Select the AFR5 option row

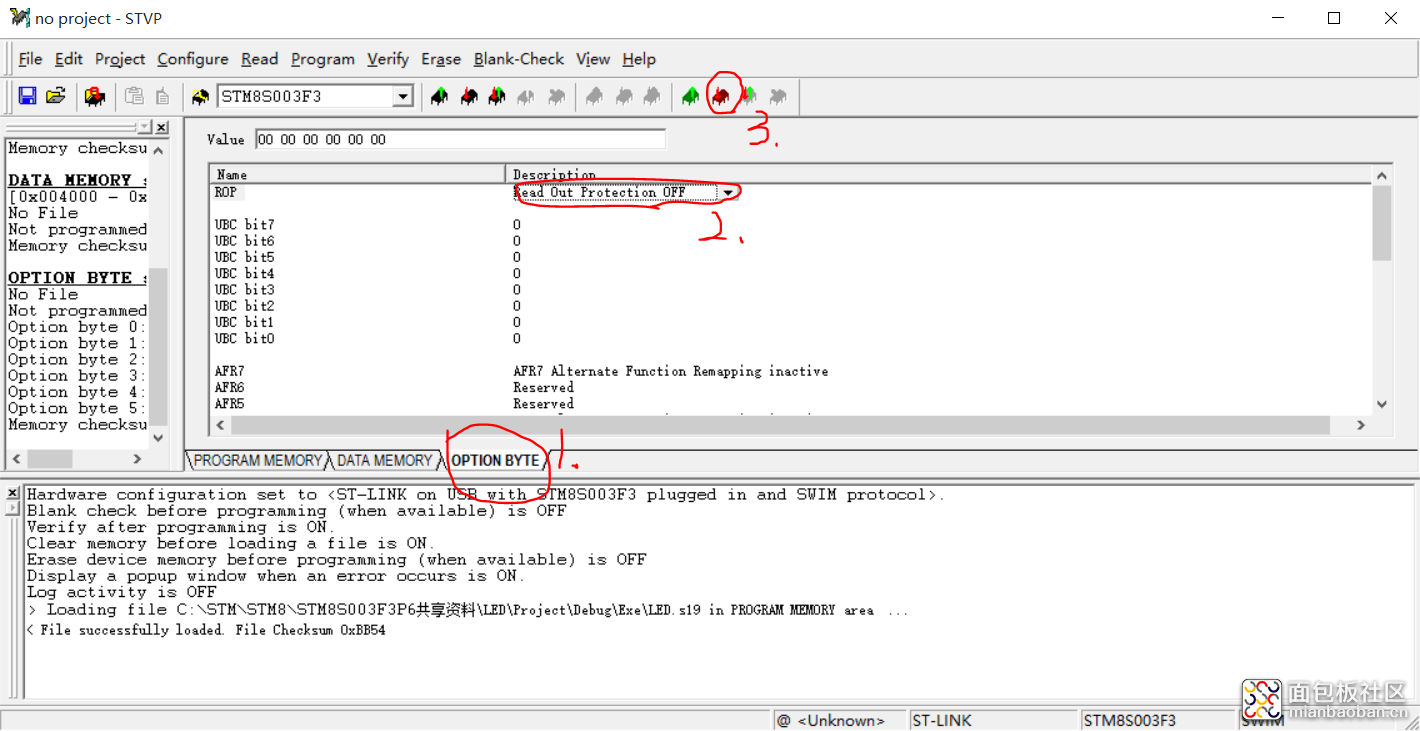coord(229,404)
